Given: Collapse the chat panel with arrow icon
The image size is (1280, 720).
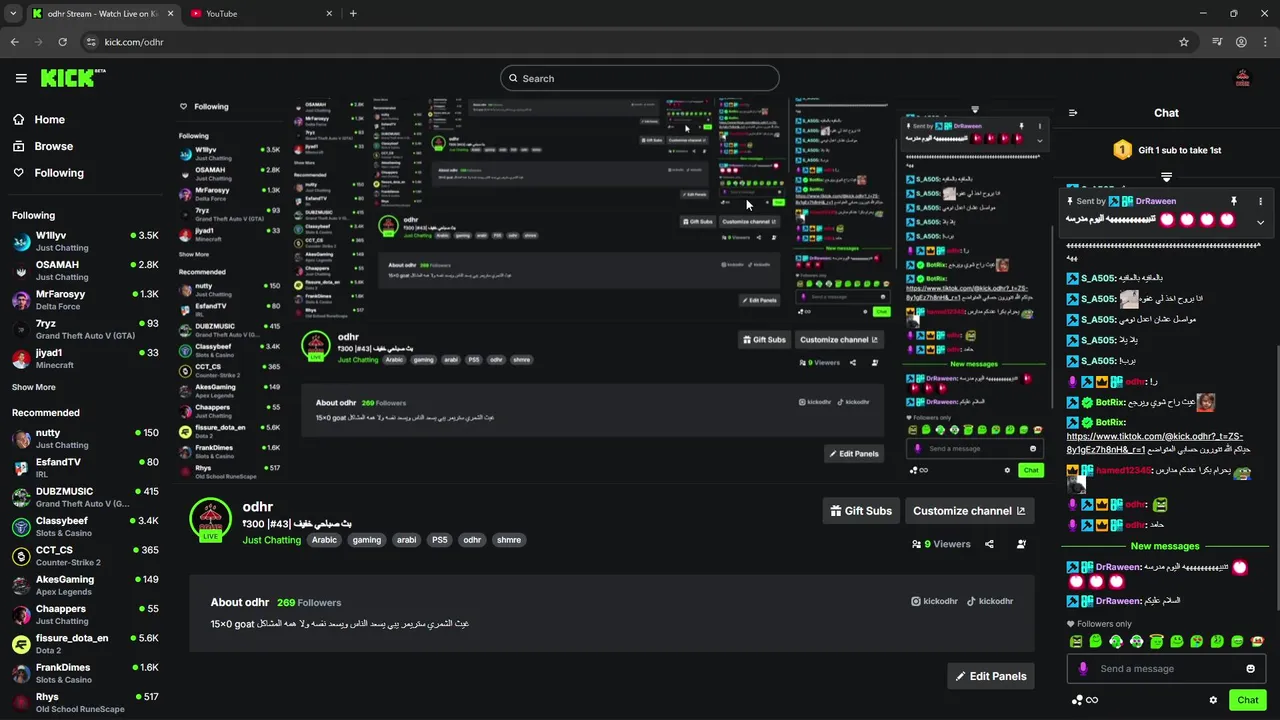Looking at the screenshot, I should (1073, 113).
